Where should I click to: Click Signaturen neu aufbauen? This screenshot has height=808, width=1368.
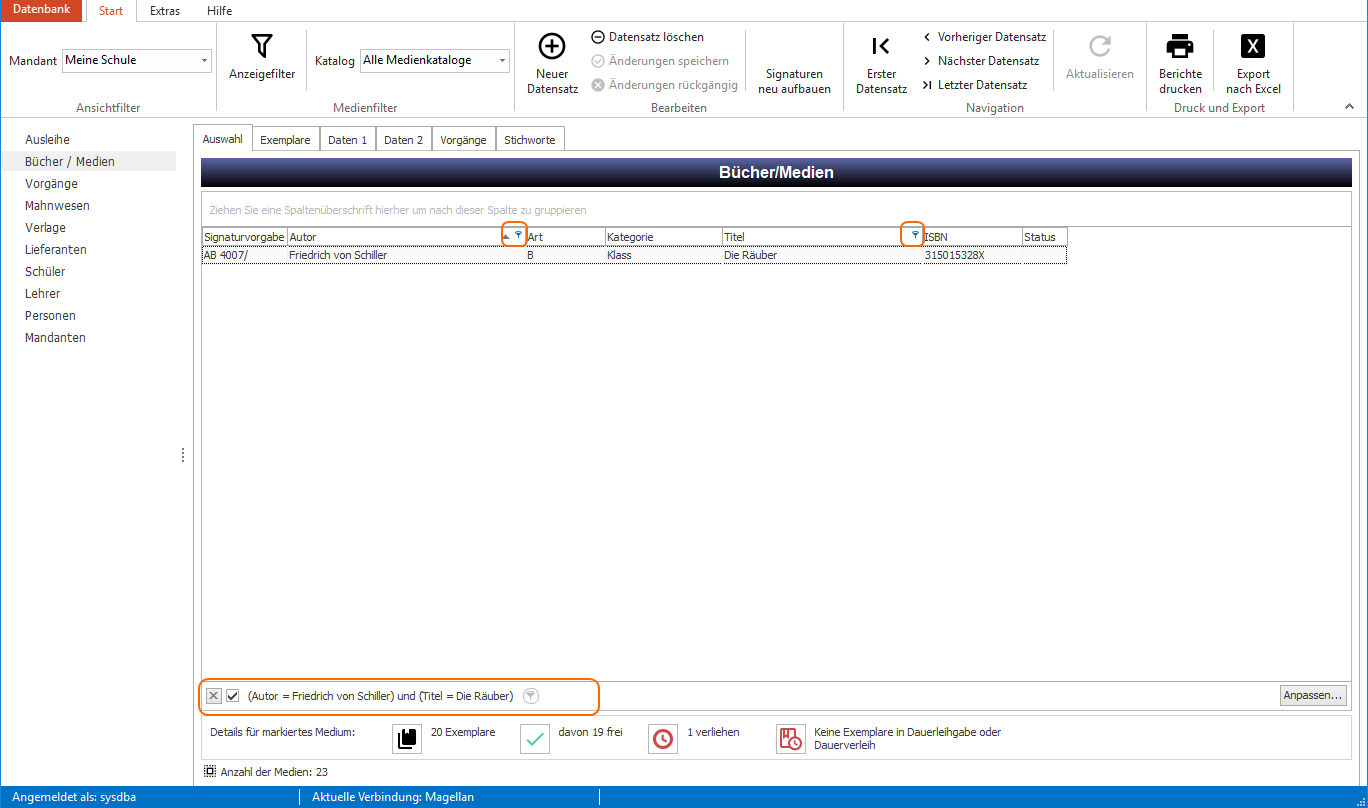coord(794,81)
